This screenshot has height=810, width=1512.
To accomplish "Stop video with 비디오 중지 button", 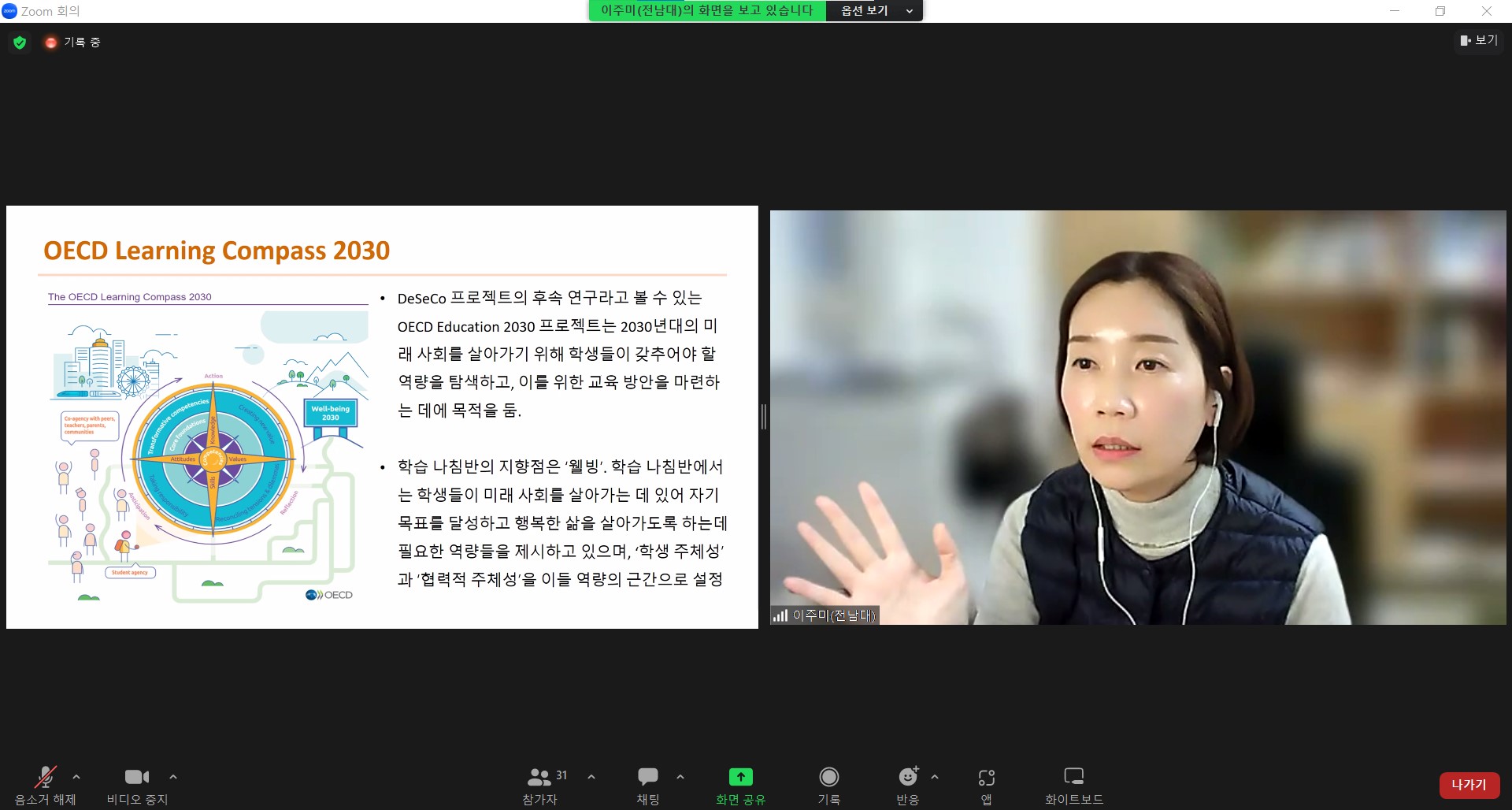I will point(137,786).
